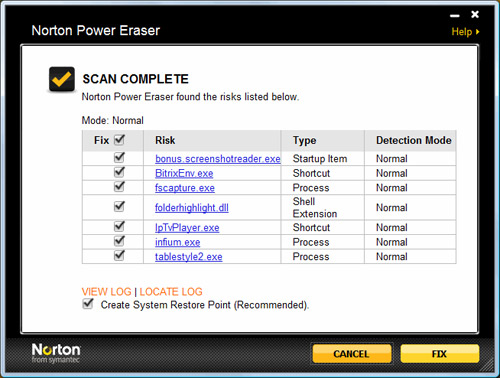Screen dimensions: 500x378
Task: Click the VIEW LOG link
Action: [107, 292]
